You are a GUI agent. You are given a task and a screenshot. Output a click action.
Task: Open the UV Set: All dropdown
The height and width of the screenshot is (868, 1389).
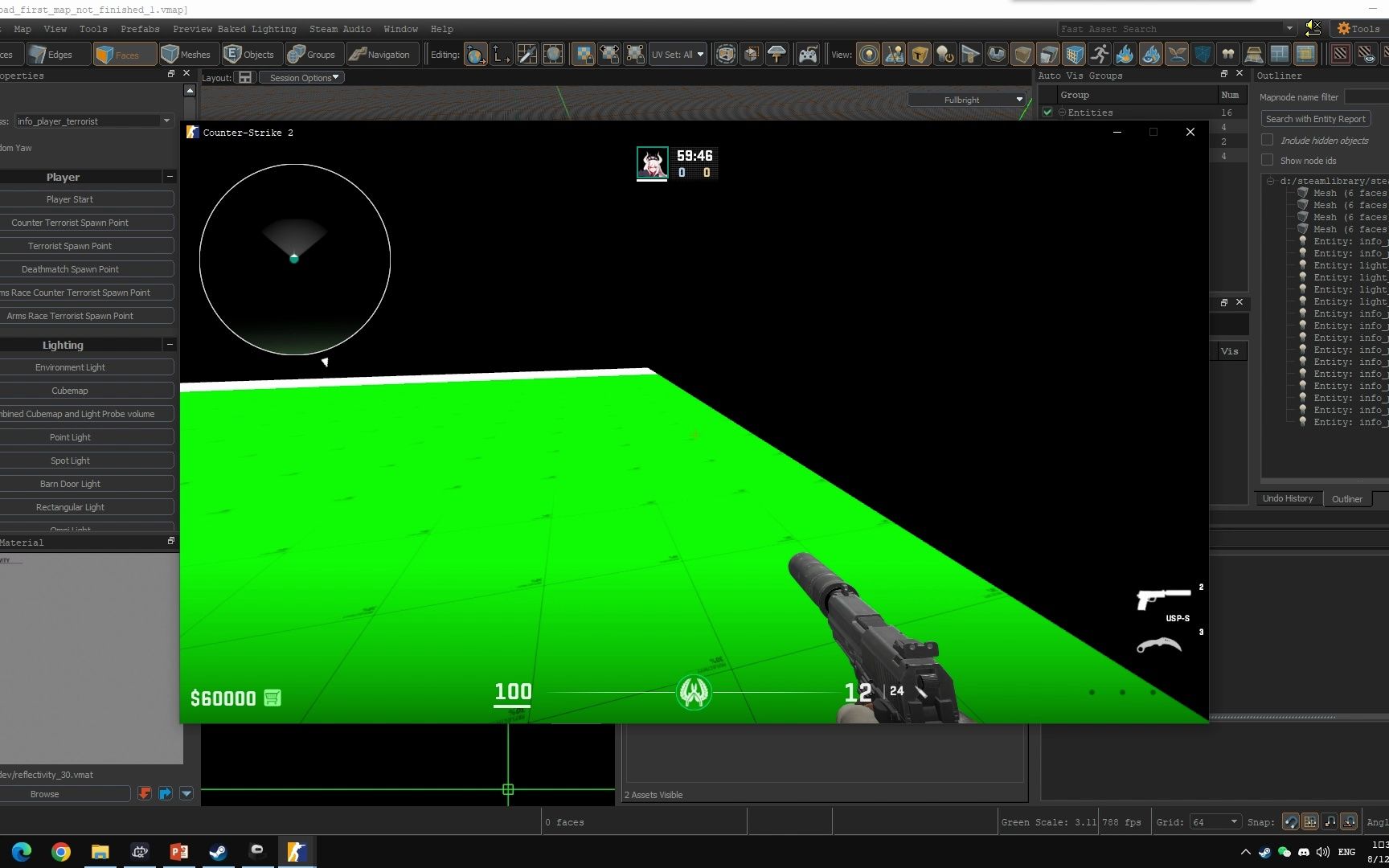pyautogui.click(x=678, y=55)
